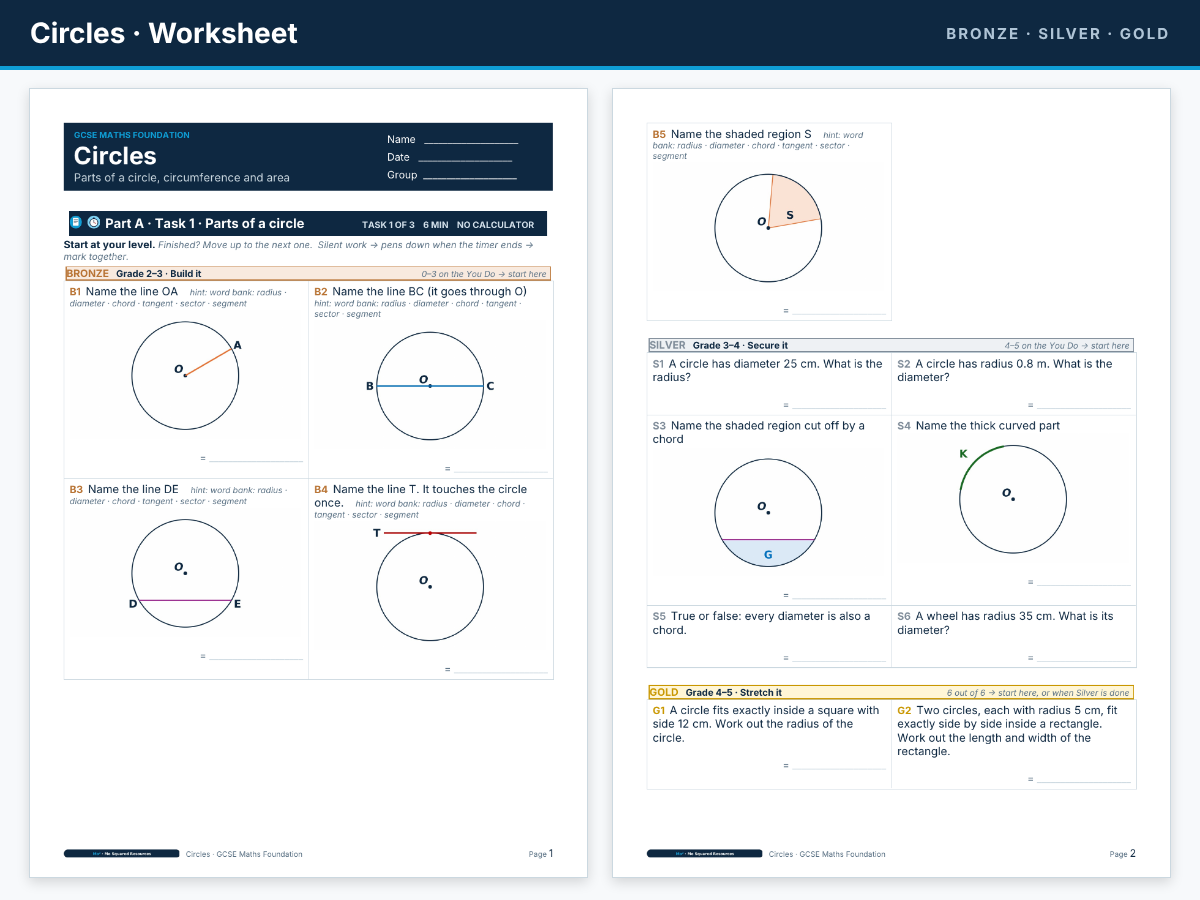Click the "BRONZE · SILVER · GOLD" header text
This screenshot has width=1200, height=900.
[1057, 34]
